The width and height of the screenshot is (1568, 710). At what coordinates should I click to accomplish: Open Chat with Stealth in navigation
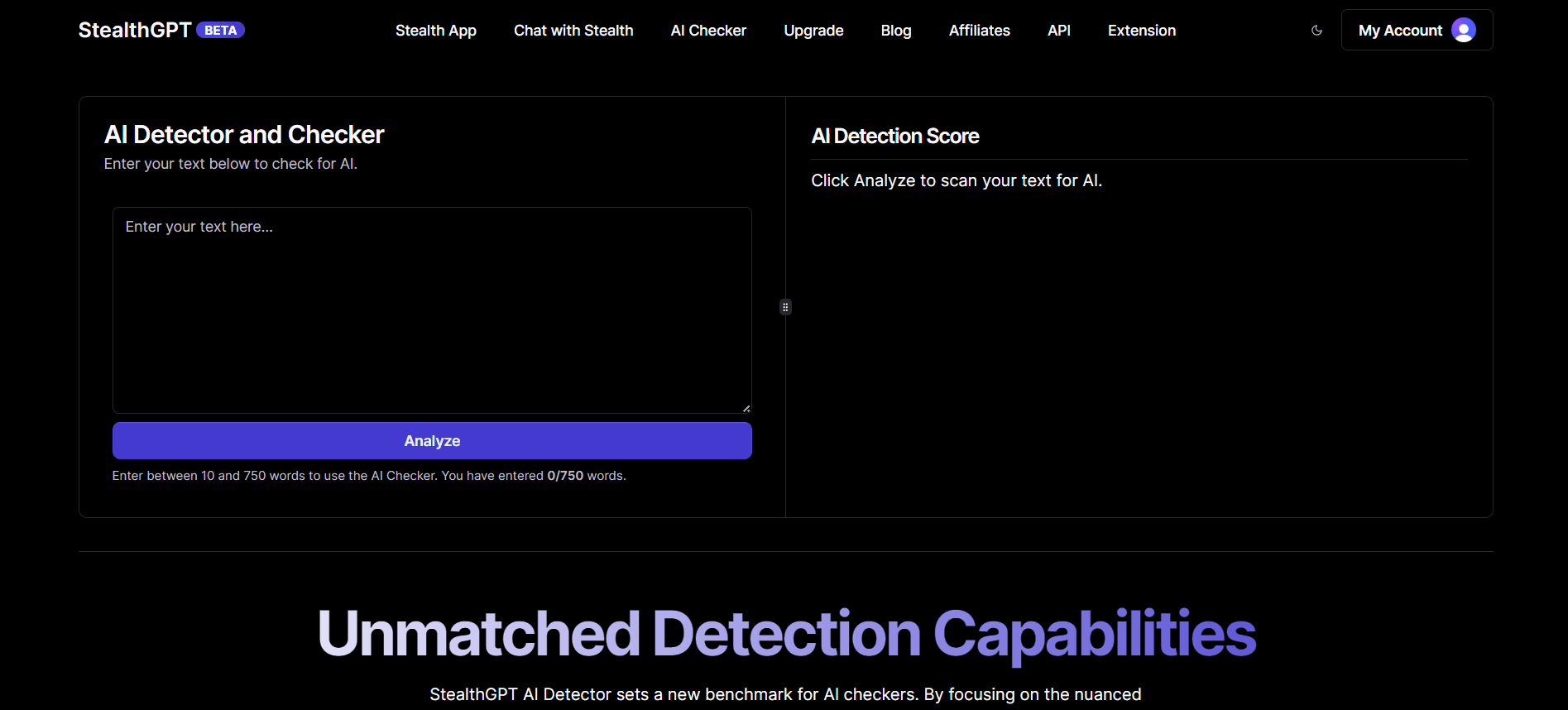pos(573,31)
